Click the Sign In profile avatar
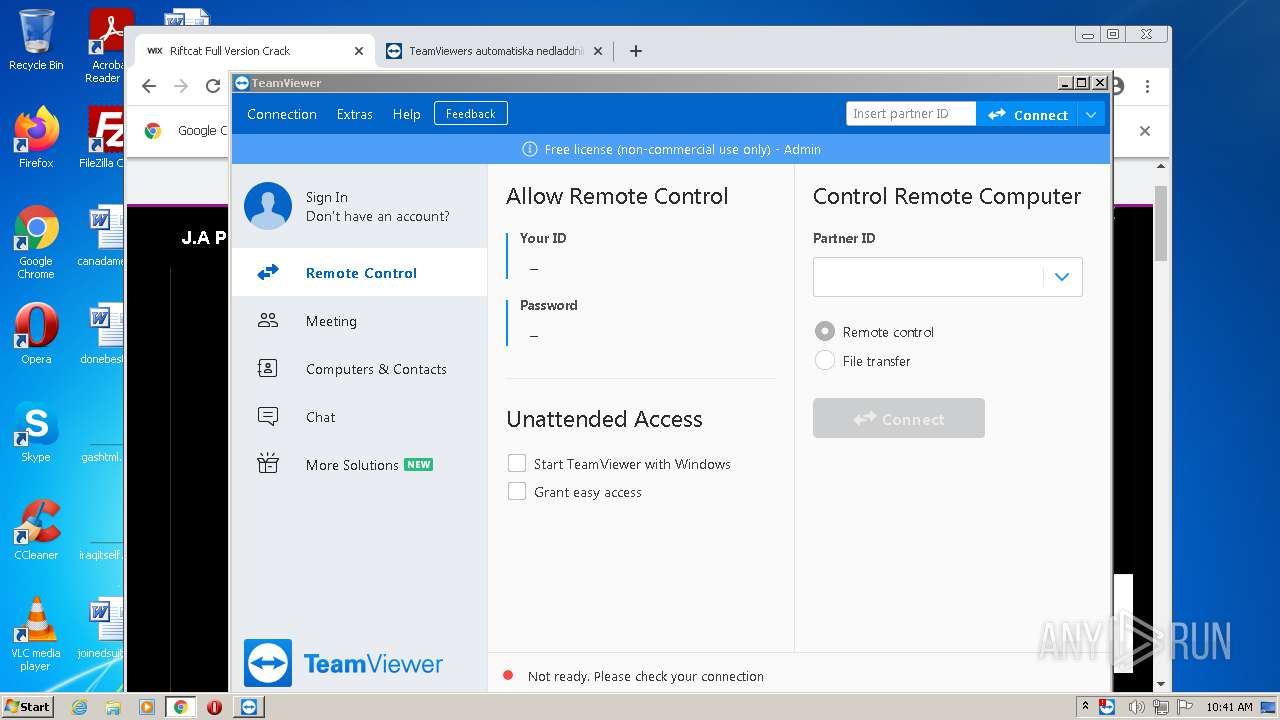1280x720 pixels. [x=268, y=206]
